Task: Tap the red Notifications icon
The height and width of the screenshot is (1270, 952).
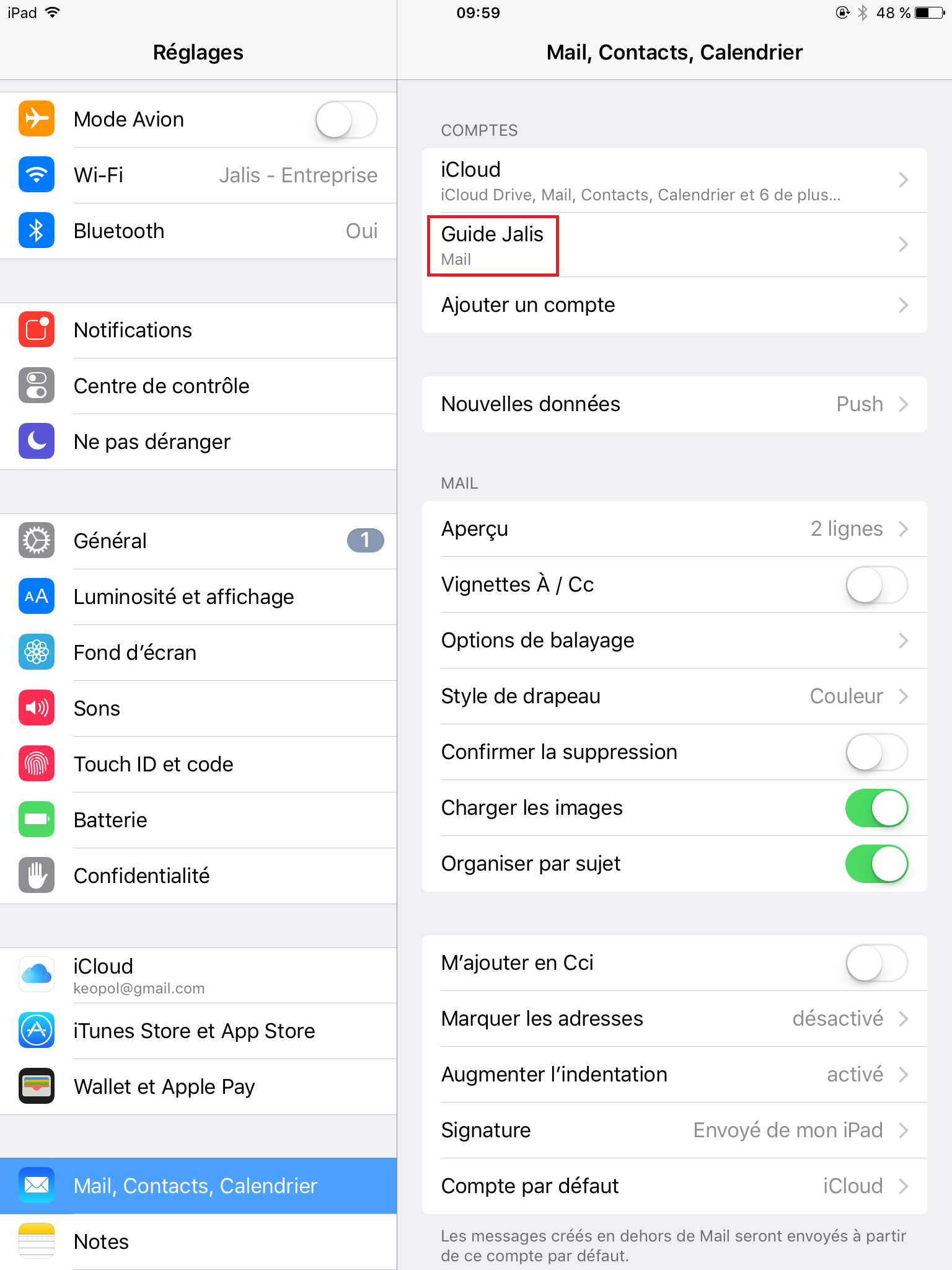Action: (37, 330)
